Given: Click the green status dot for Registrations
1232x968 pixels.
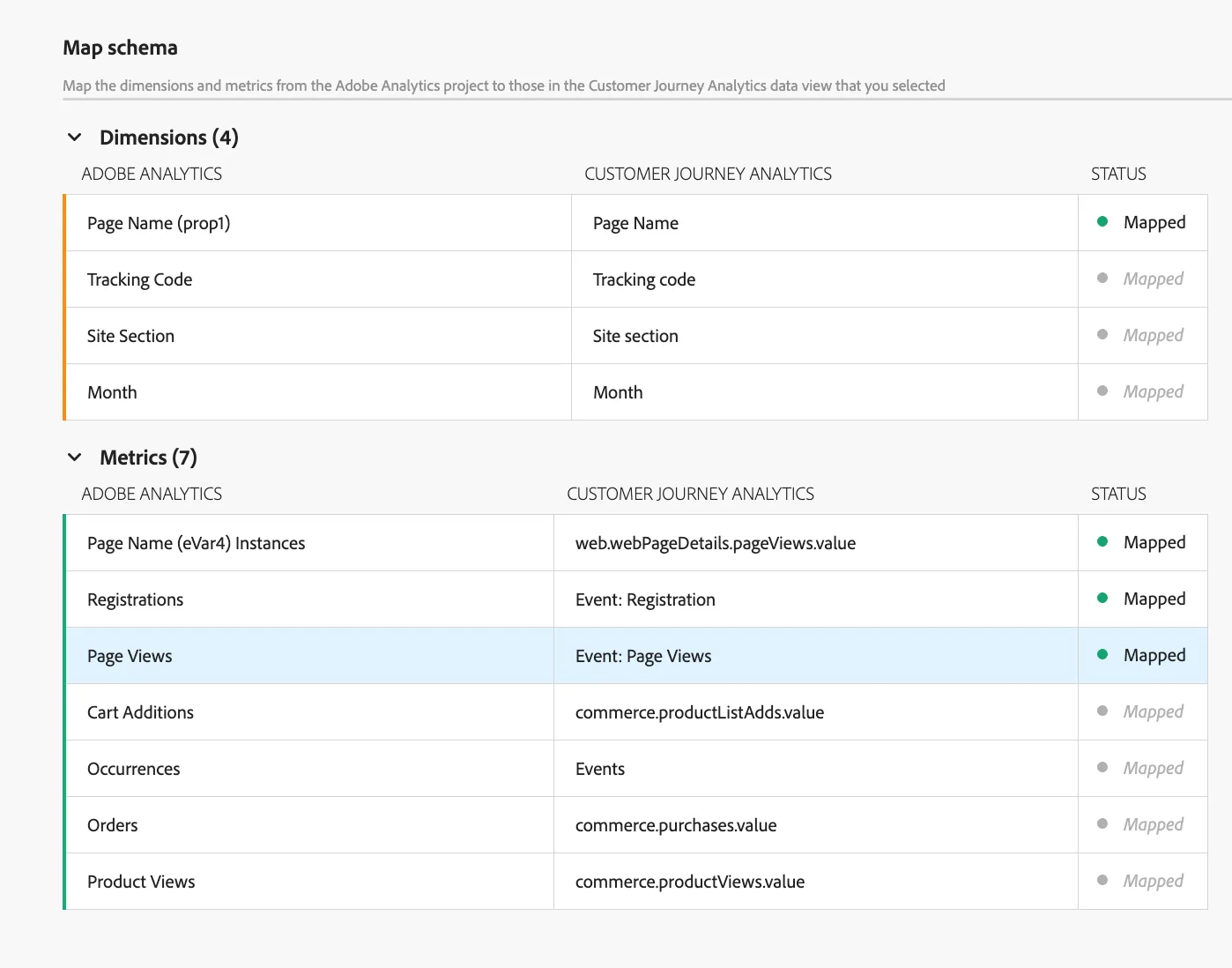Looking at the screenshot, I should [1102, 598].
